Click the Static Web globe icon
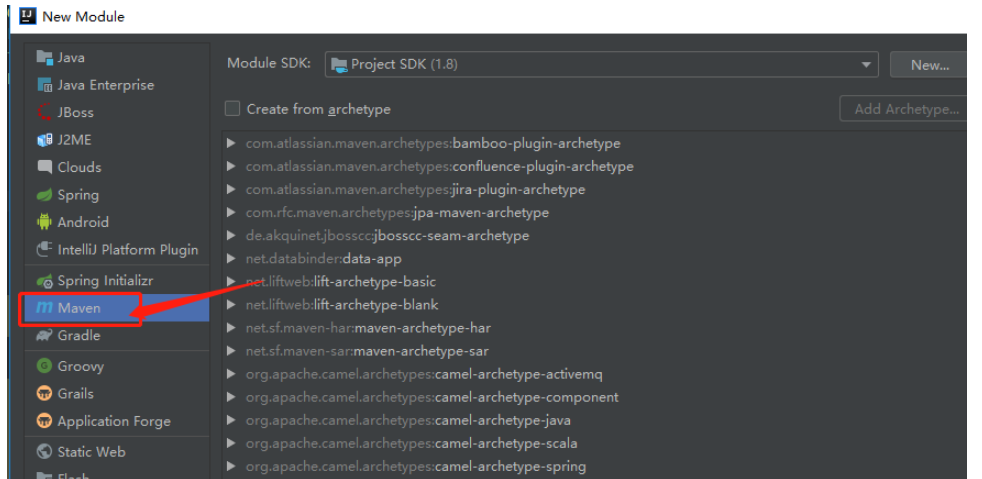 [x=44, y=451]
